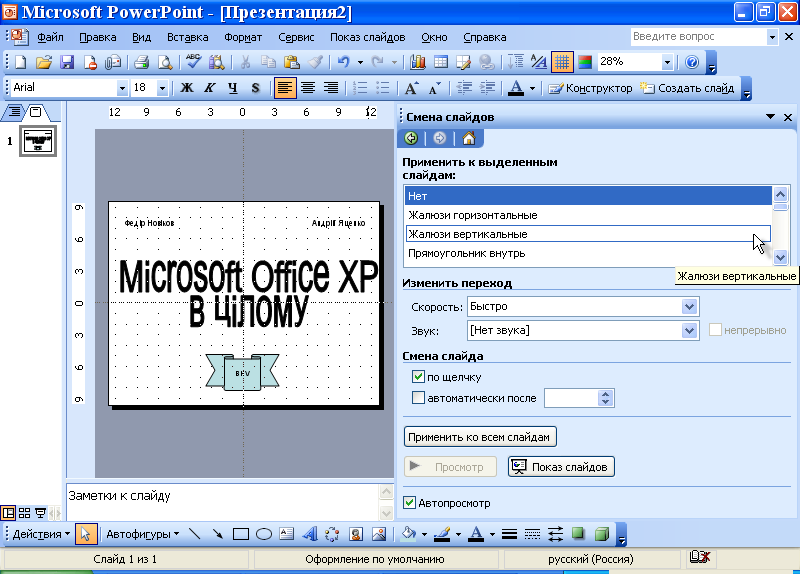This screenshot has width=800, height=574.
Task: Click the Print icon in the toolbar
Action: pyautogui.click(x=141, y=62)
